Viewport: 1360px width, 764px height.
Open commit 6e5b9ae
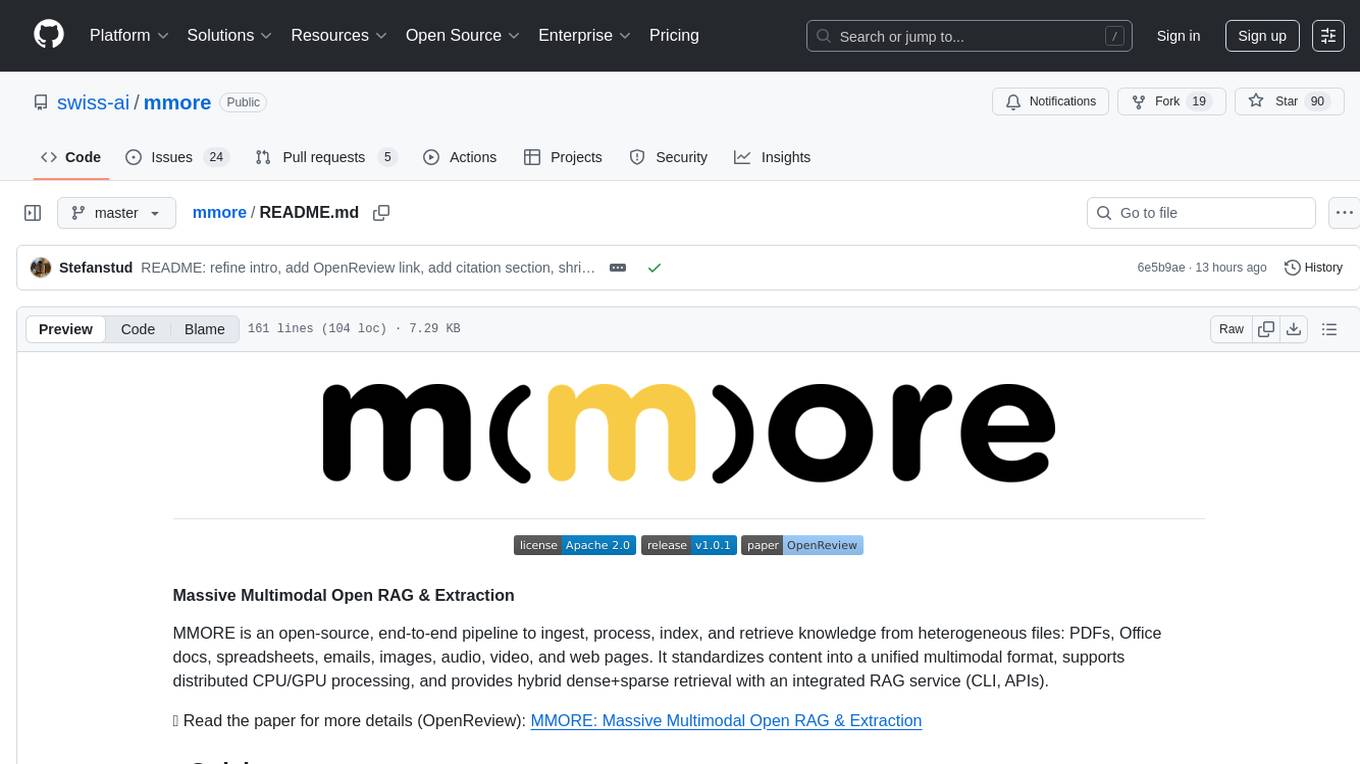[1161, 268]
